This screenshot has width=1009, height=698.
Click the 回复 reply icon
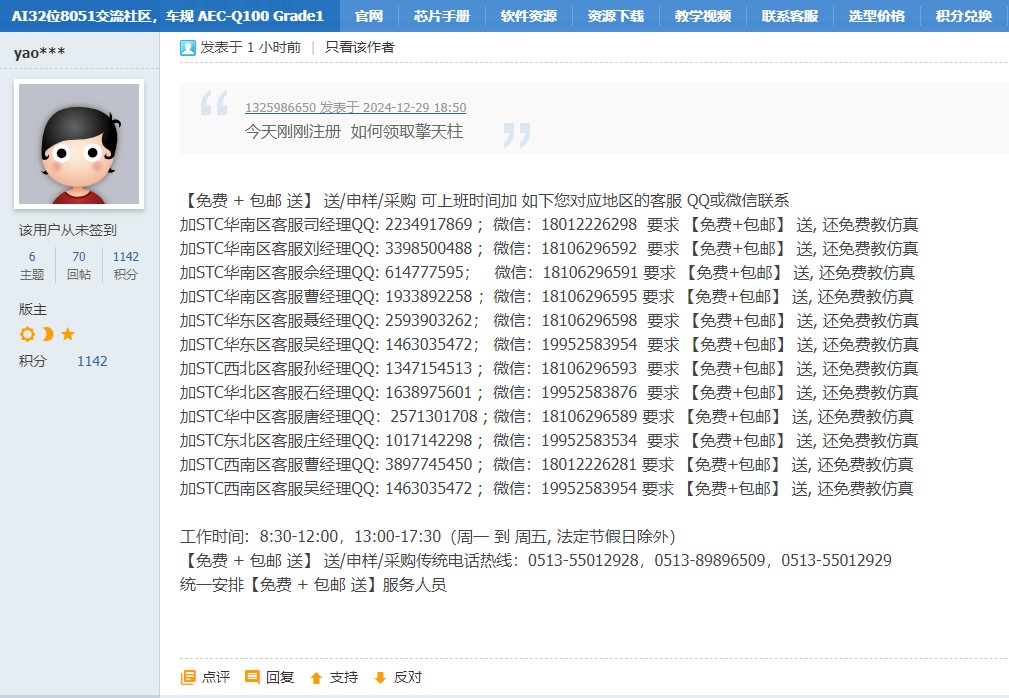(x=252, y=677)
